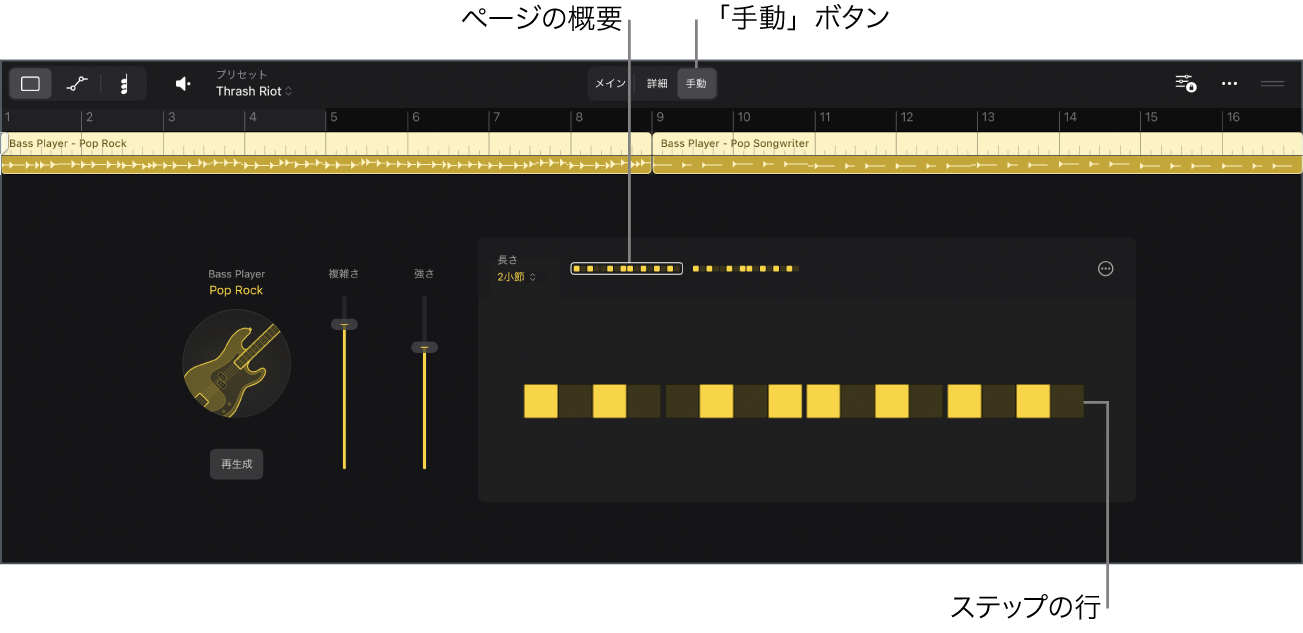Toggle the fourth step in the step row

click(644, 401)
